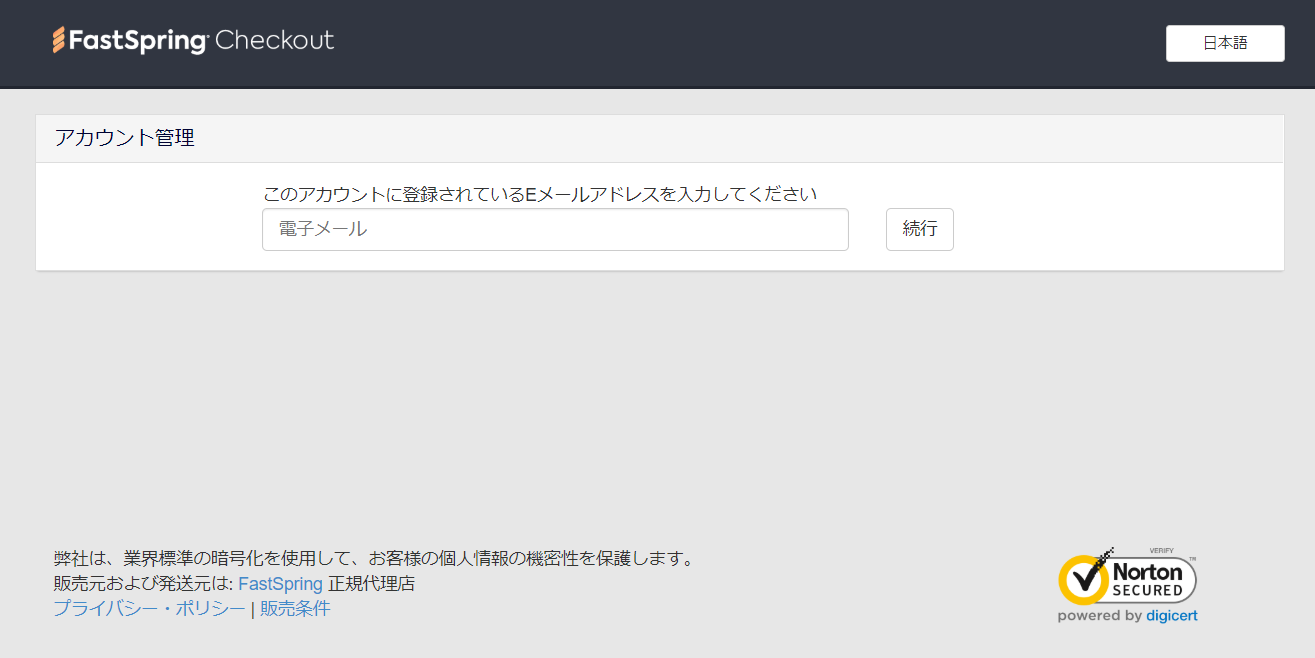The height and width of the screenshot is (658, 1315).
Task: Open the 販売条件 link
Action: tap(295, 609)
